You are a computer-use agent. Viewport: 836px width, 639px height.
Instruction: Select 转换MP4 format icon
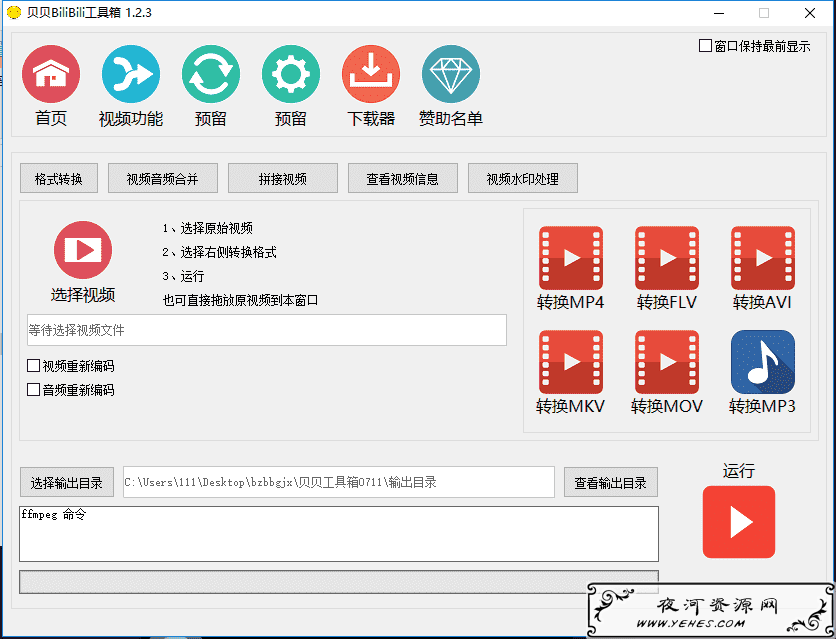(x=570, y=258)
